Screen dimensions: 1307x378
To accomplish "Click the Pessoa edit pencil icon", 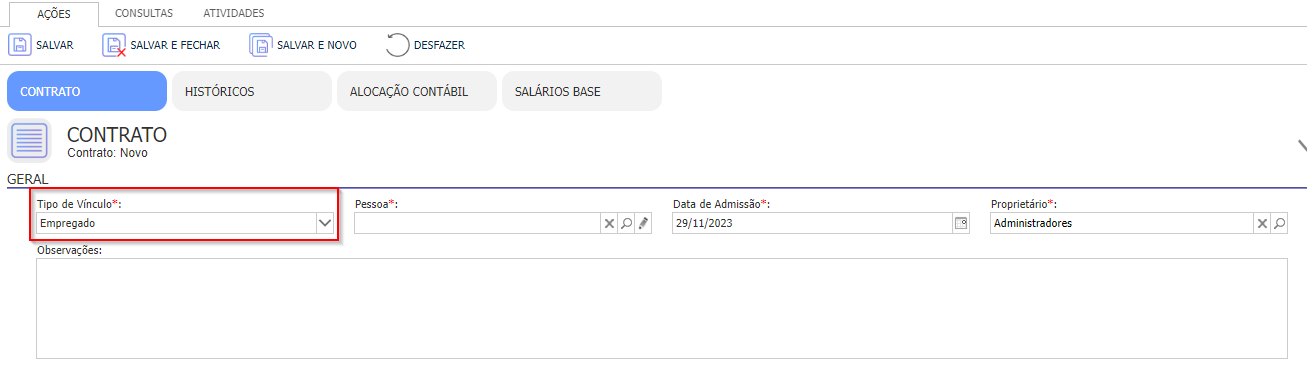I will pos(644,224).
